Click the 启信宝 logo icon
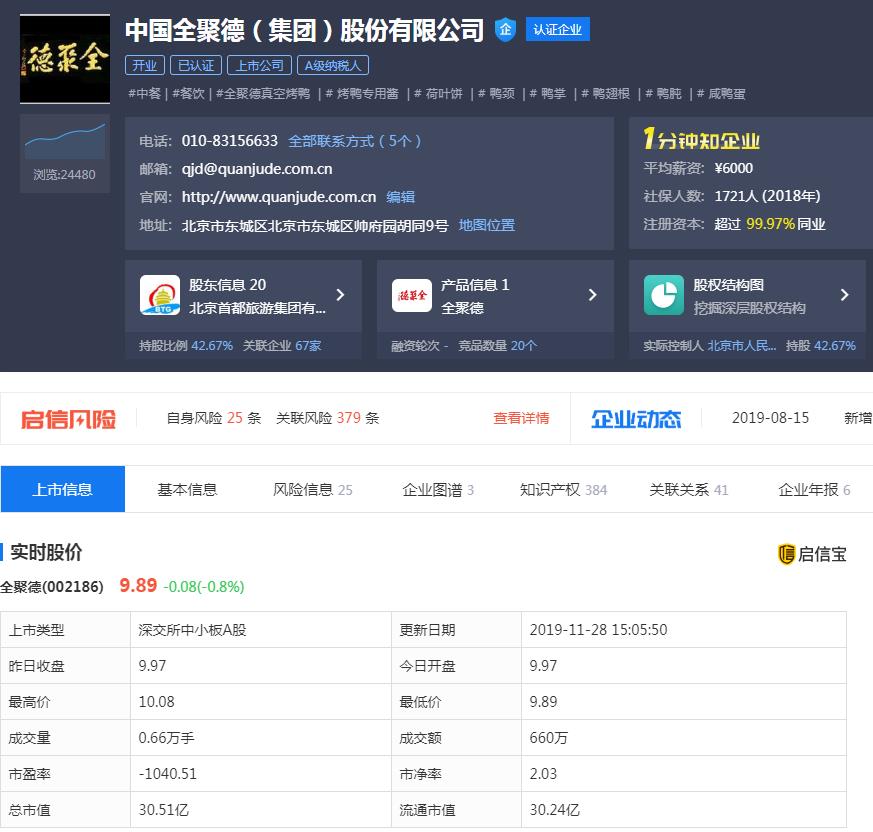 point(787,554)
